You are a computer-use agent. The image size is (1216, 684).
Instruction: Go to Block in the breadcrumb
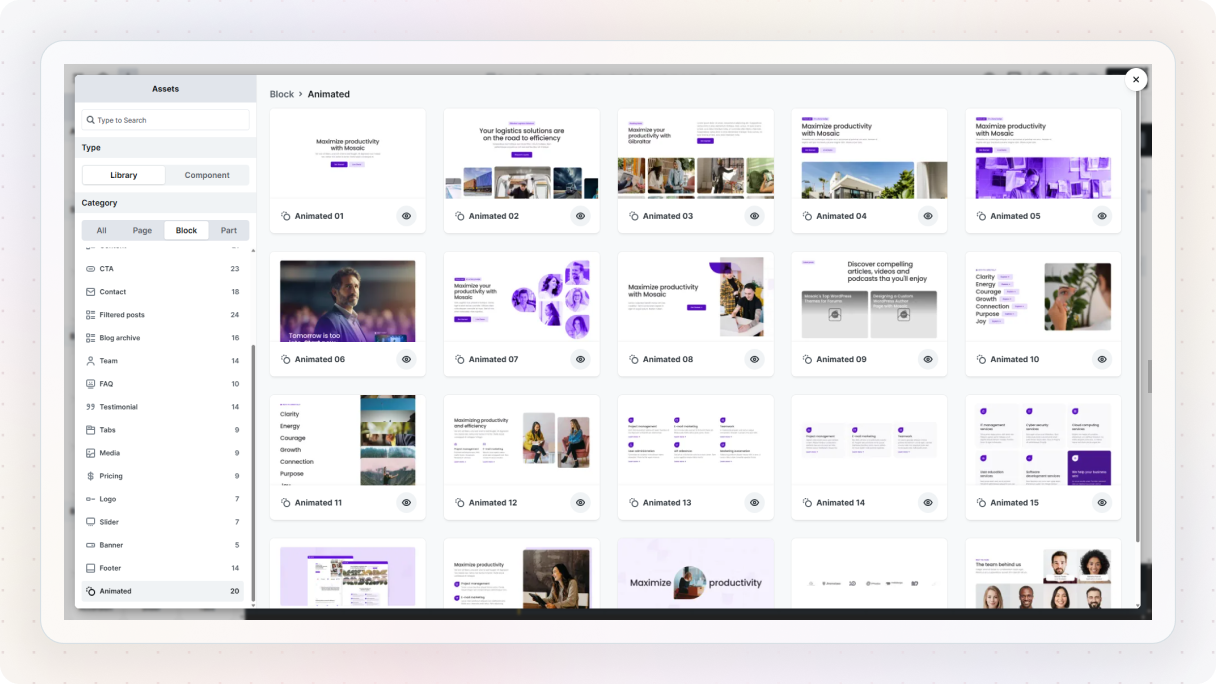click(282, 94)
